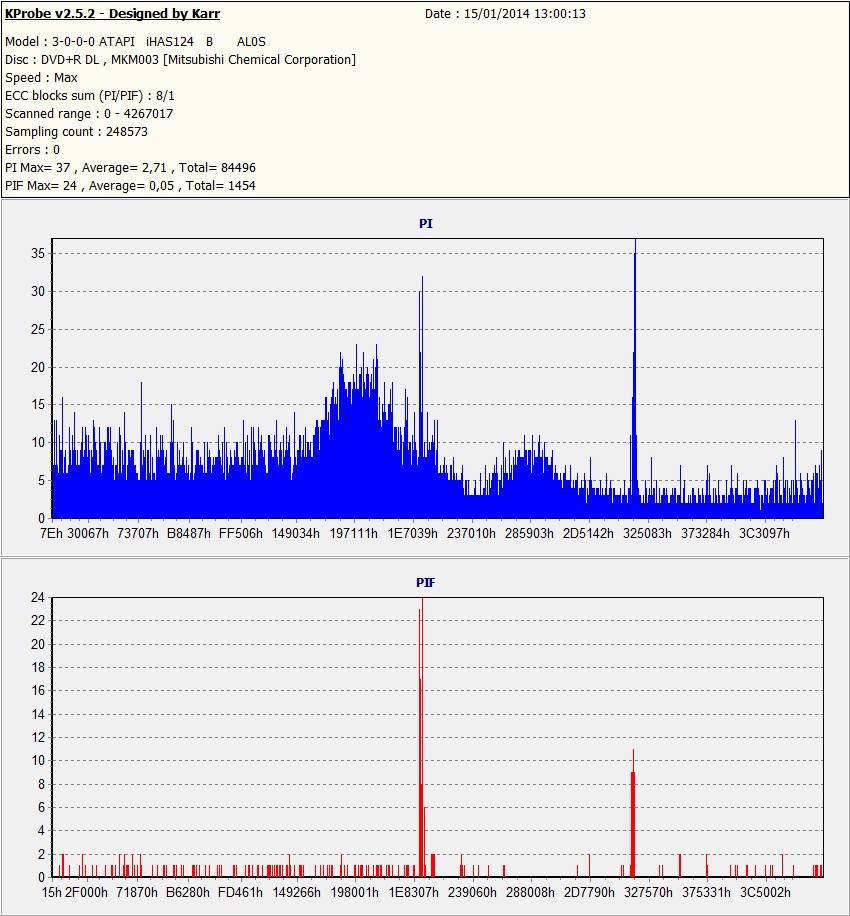This screenshot has width=850, height=916.
Task: Click PIF x-axis label 'FD461h'
Action: tap(240, 893)
